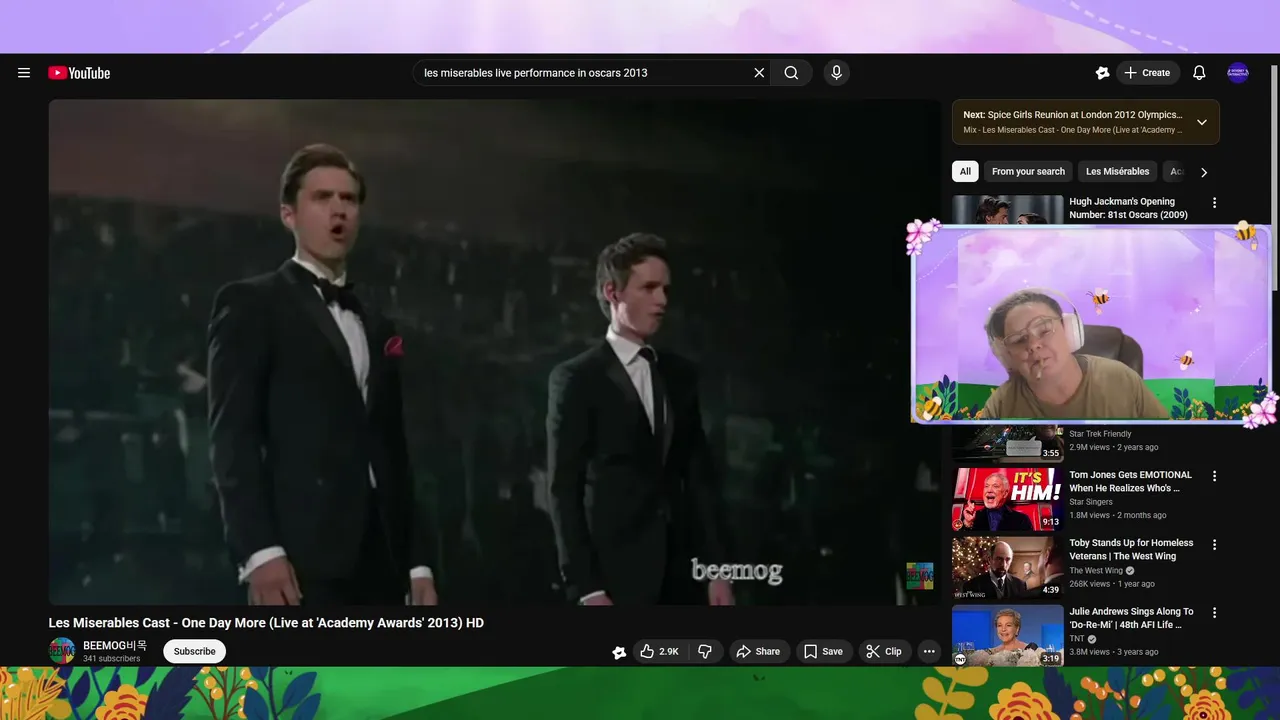Open the Star Trek Friendly video thumbnail
Screen dimensions: 1280x720
1008,442
